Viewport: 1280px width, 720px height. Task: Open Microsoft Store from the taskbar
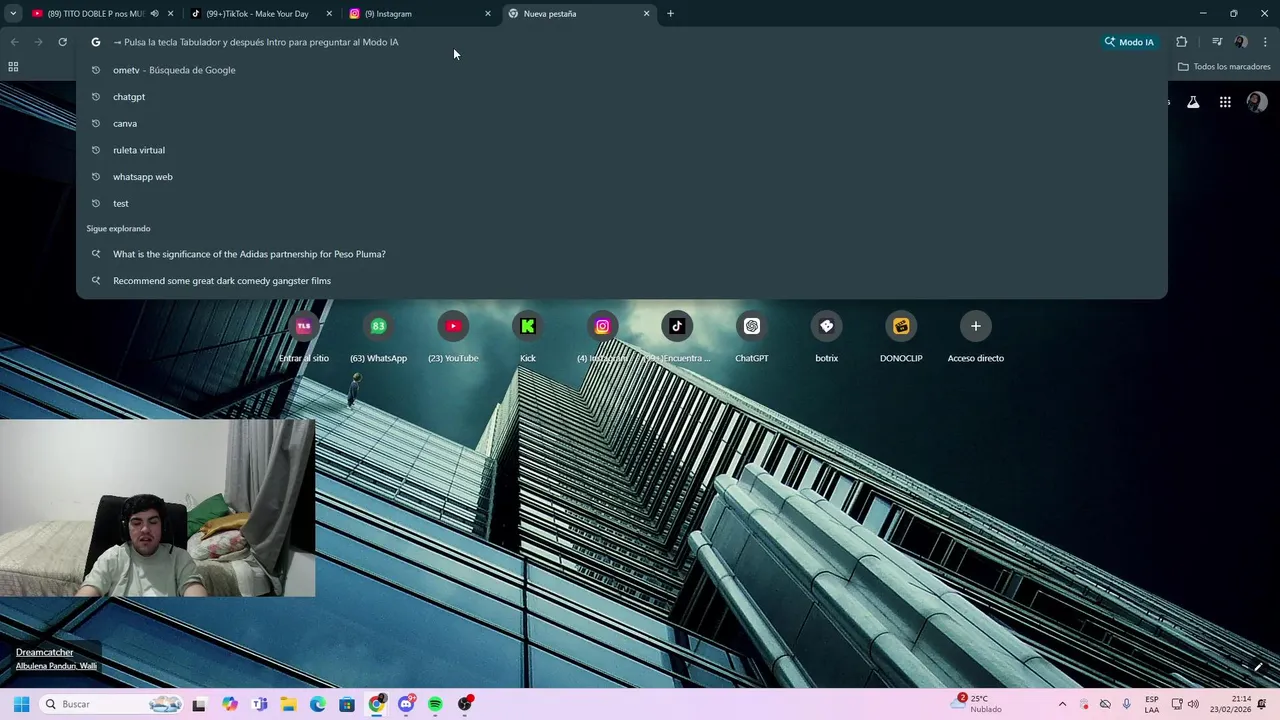(x=347, y=704)
